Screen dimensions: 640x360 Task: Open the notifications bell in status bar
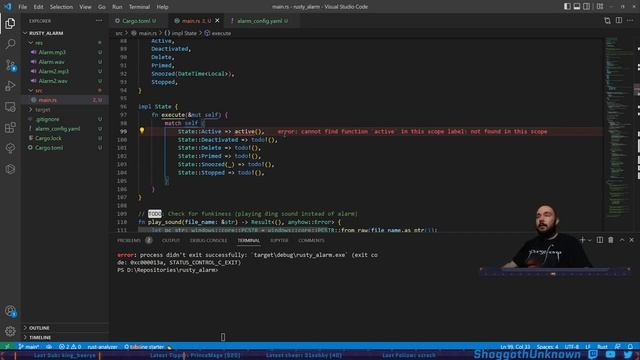(630, 347)
